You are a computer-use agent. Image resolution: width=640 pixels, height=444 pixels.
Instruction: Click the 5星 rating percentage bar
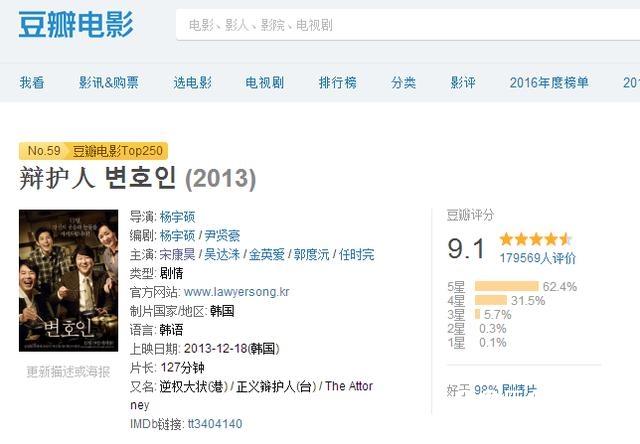[x=506, y=286]
